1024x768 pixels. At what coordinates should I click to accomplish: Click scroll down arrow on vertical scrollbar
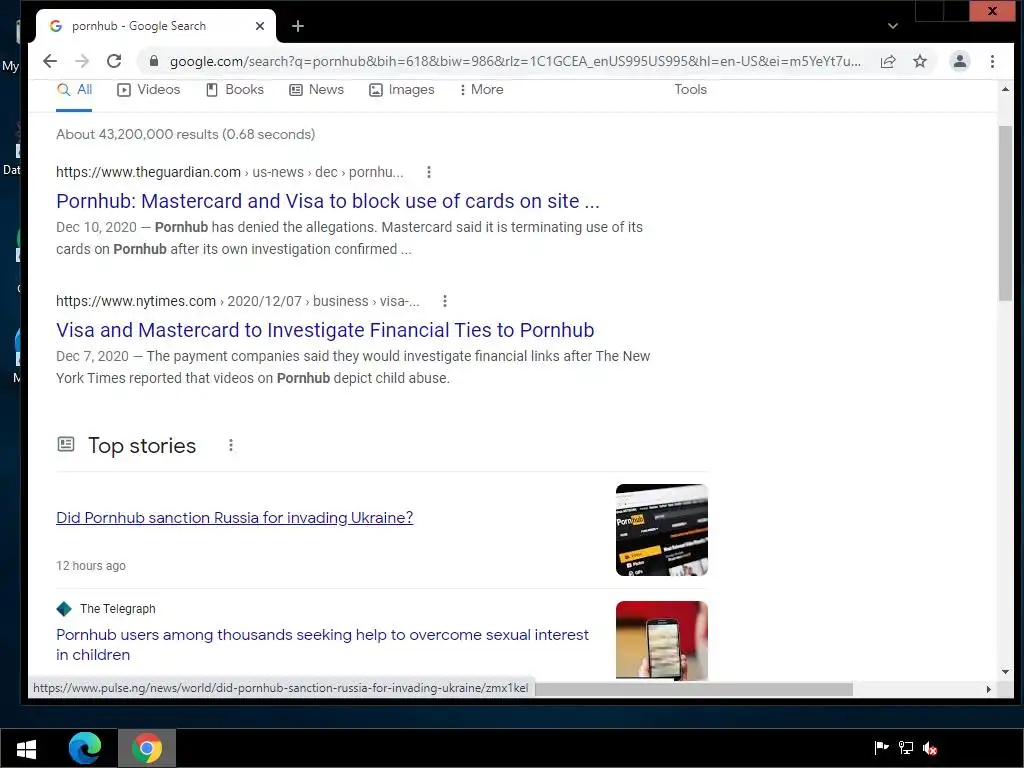(1005, 672)
